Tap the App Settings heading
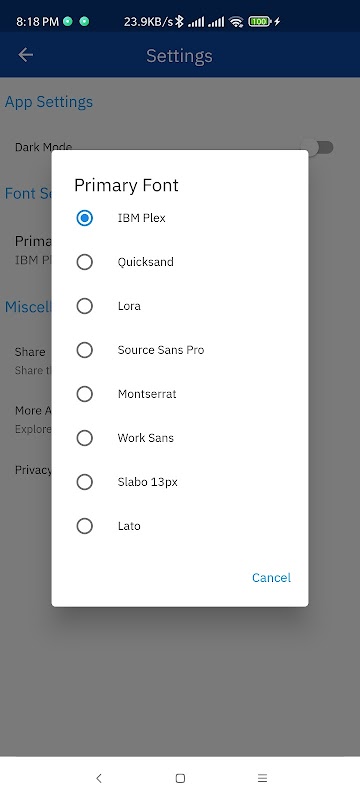Screen dimensions: 360x800 click(49, 102)
